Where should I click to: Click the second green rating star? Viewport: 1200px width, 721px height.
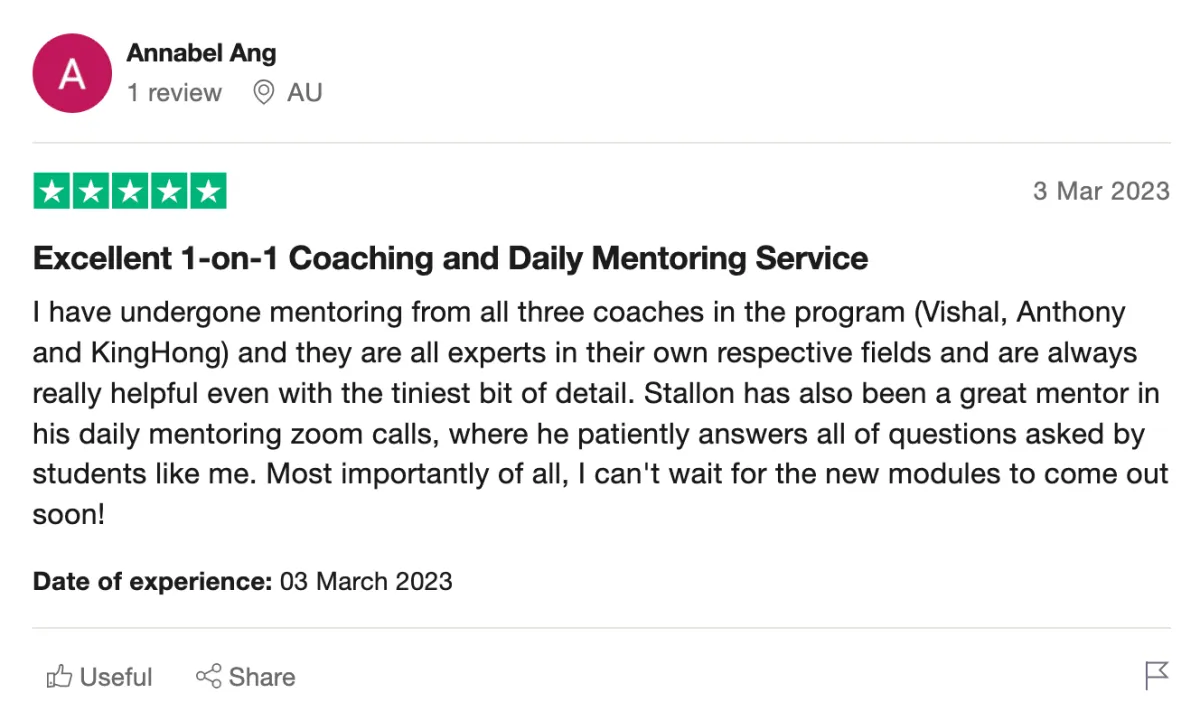(x=91, y=191)
